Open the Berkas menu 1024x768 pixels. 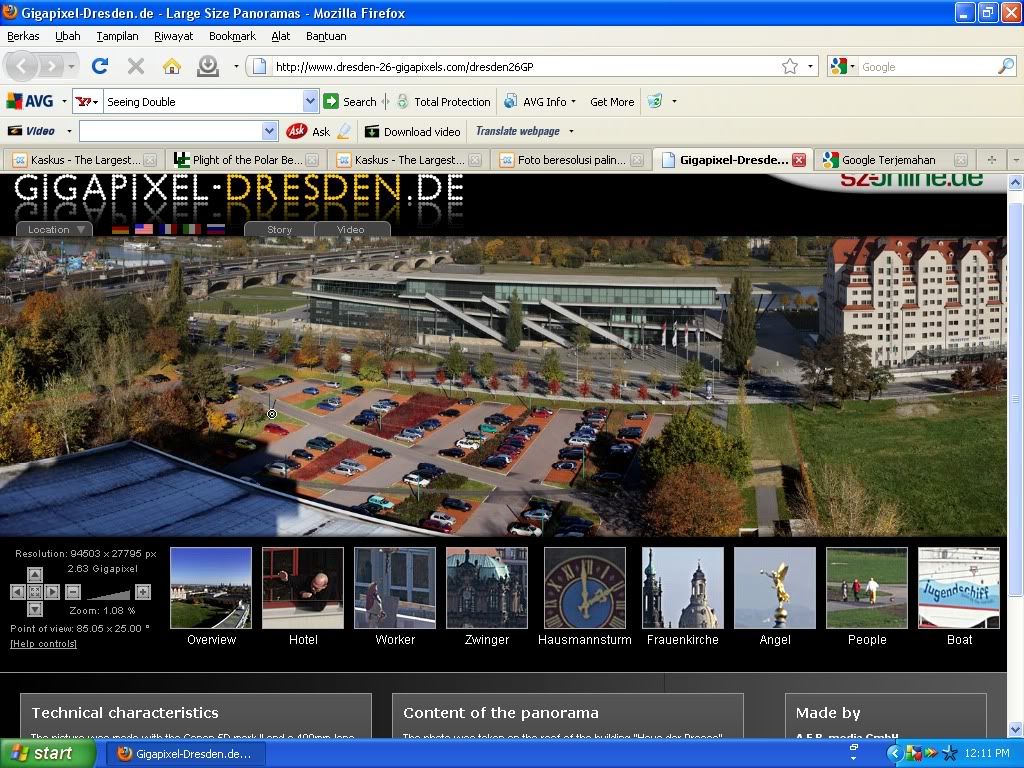tap(23, 37)
